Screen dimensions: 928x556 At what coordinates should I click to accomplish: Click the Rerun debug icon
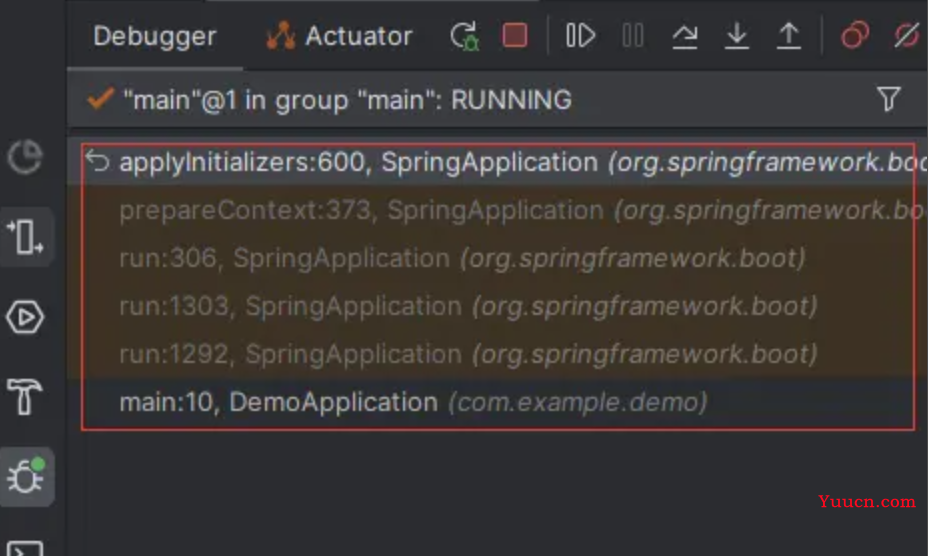tap(465, 36)
